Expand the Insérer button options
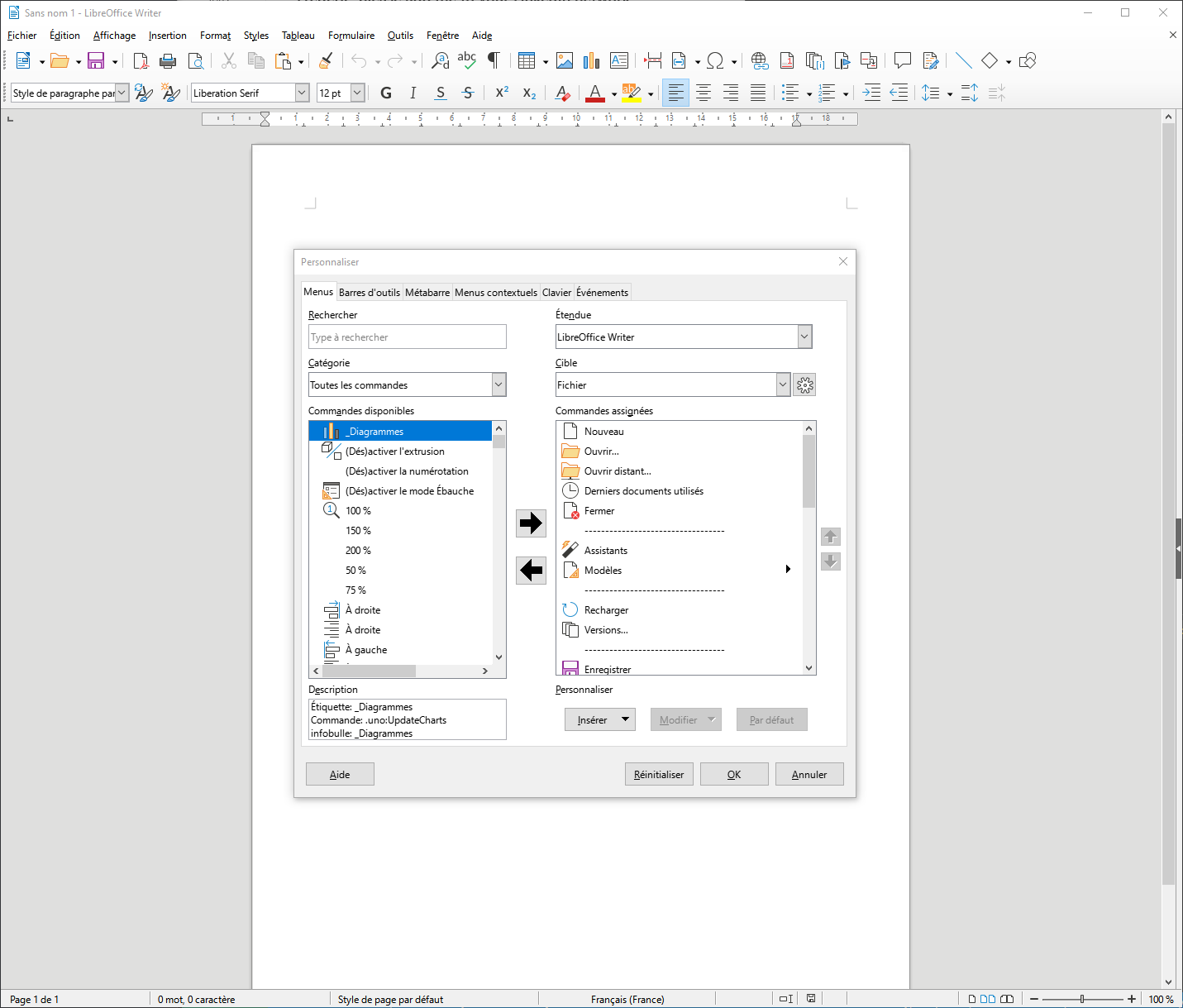Screen dimensions: 1183x1008 626,719
